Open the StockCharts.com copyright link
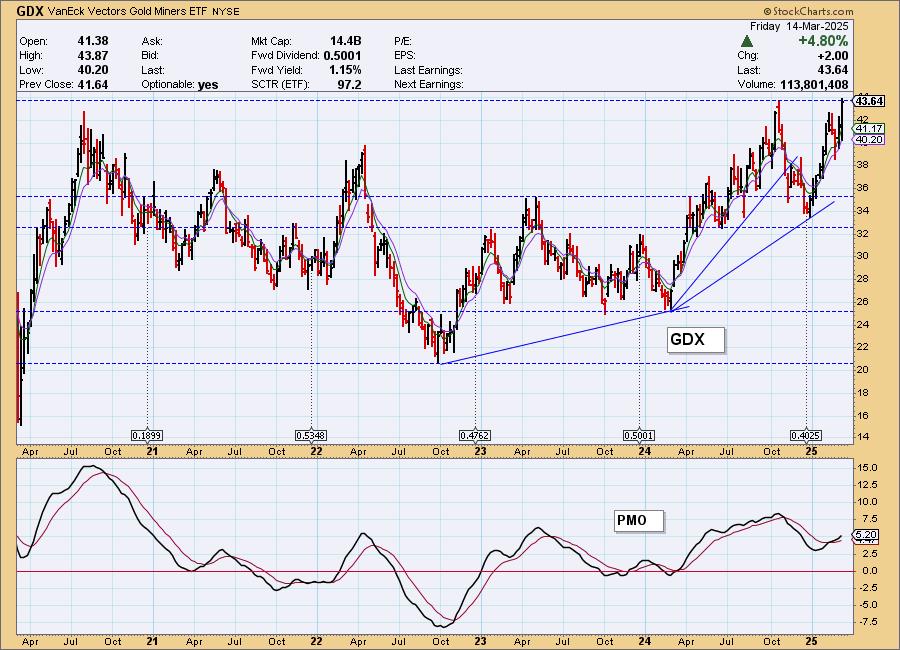The image size is (900, 650). point(808,11)
